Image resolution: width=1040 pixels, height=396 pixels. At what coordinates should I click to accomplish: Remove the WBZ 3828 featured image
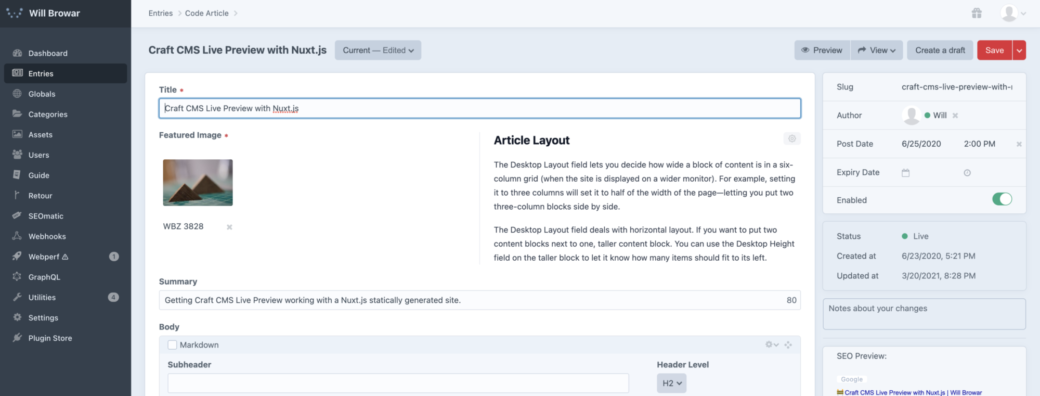click(229, 227)
